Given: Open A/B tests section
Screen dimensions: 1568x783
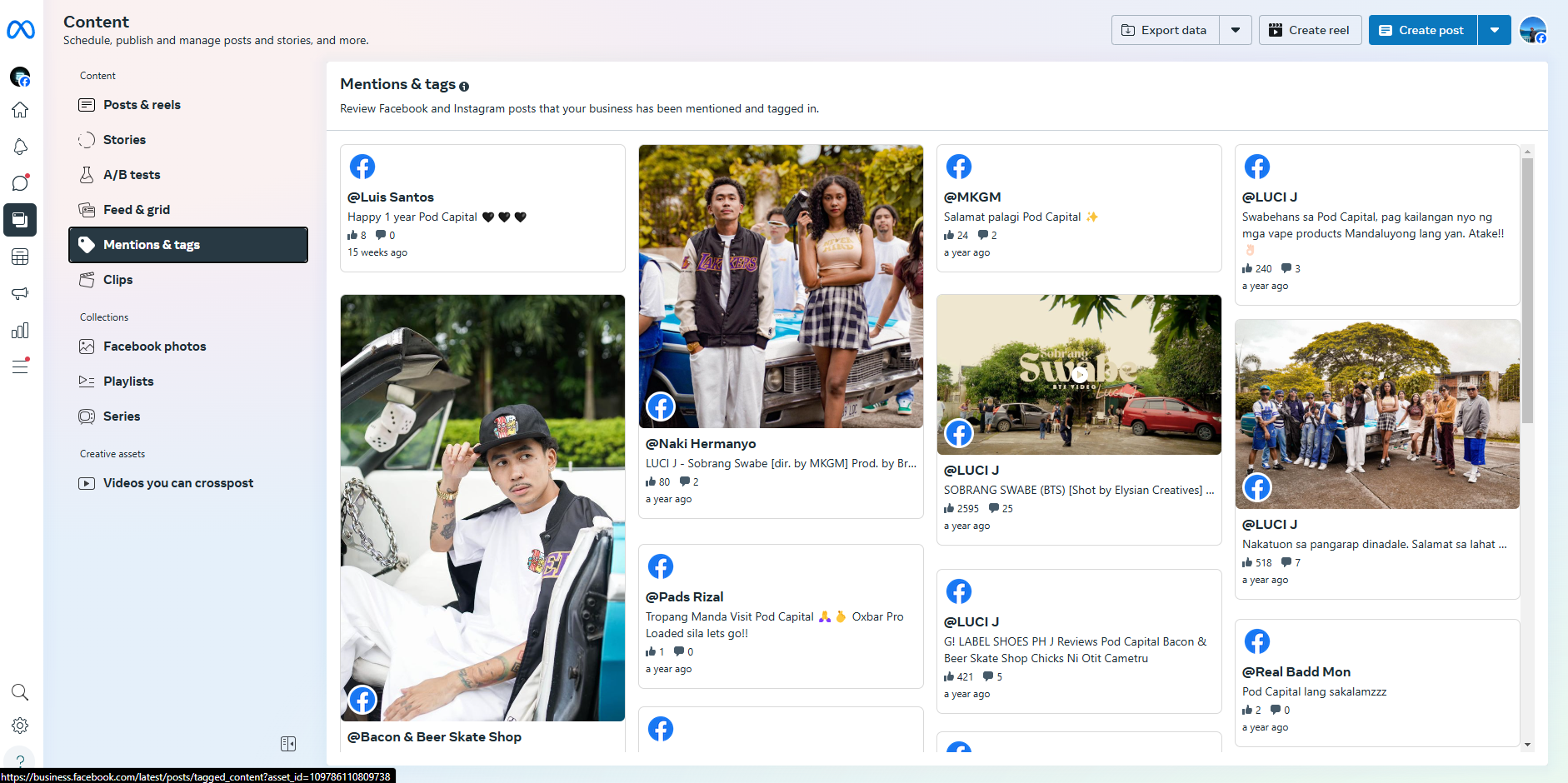Looking at the screenshot, I should point(188,175).
